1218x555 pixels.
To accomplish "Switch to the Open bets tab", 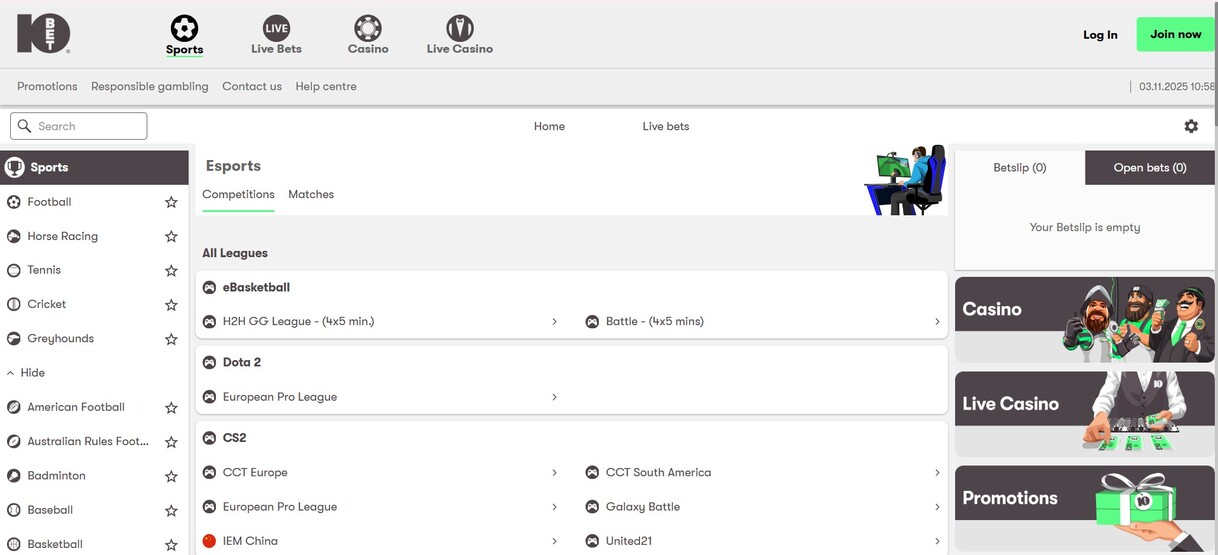I will (1149, 168).
